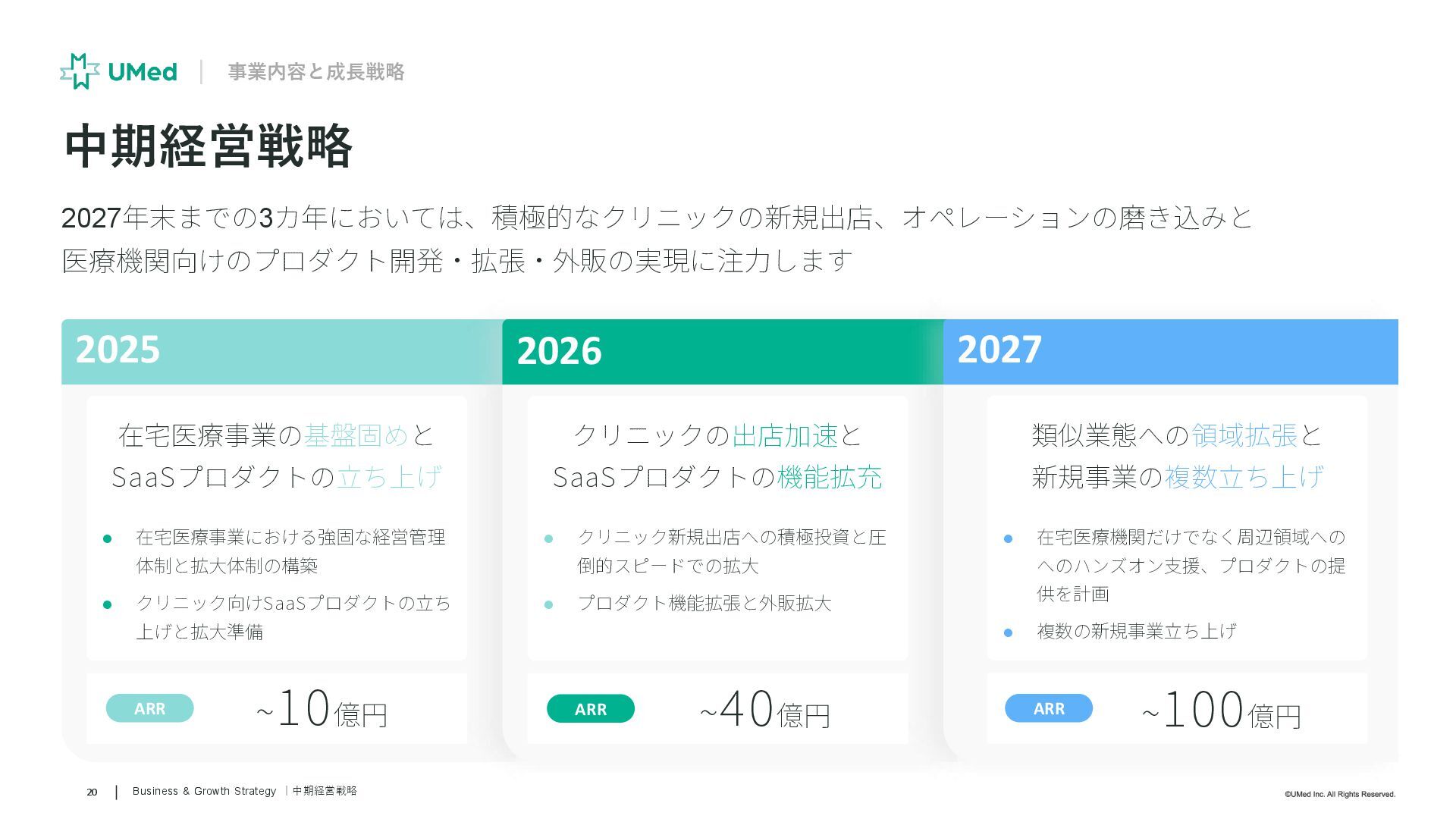The image size is (1456, 819).
Task: Click the bullet before 複数の新規事業立ち上げ
Action: pos(1008,632)
